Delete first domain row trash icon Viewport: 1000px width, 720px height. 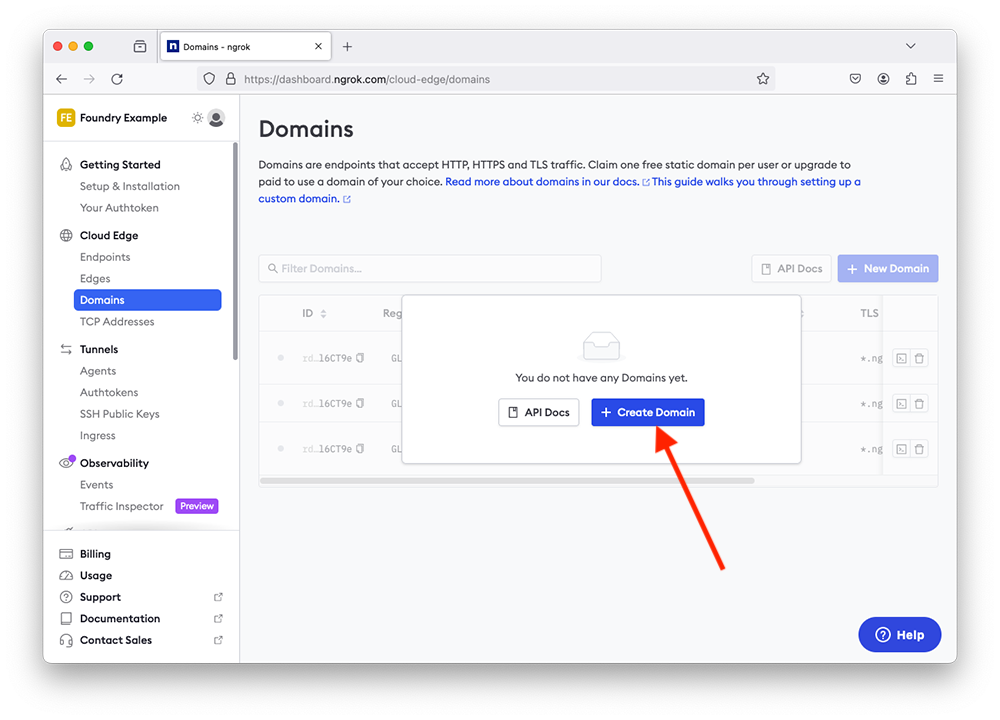pyautogui.click(x=919, y=358)
